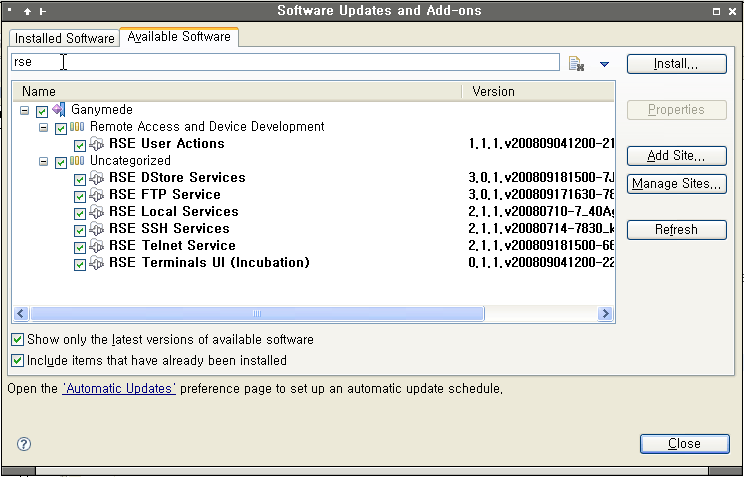This screenshot has height=477, width=744.
Task: Toggle Show only the latest versions checkbox
Action: click(18, 339)
